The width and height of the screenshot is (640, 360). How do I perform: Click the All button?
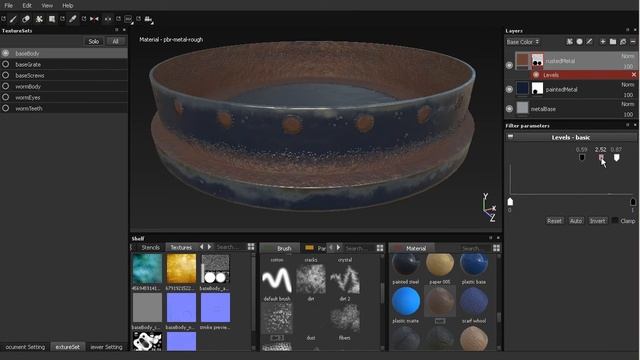point(116,41)
